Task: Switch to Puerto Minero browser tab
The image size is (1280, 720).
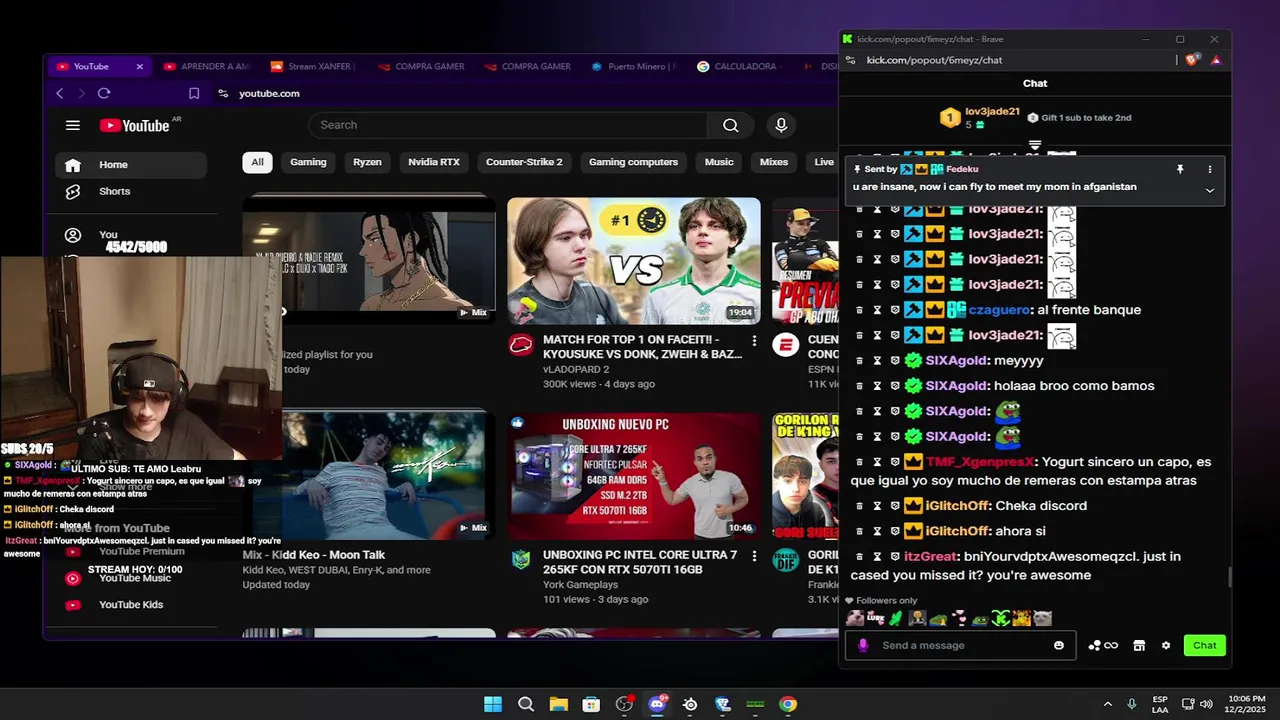Action: pyautogui.click(x=633, y=67)
